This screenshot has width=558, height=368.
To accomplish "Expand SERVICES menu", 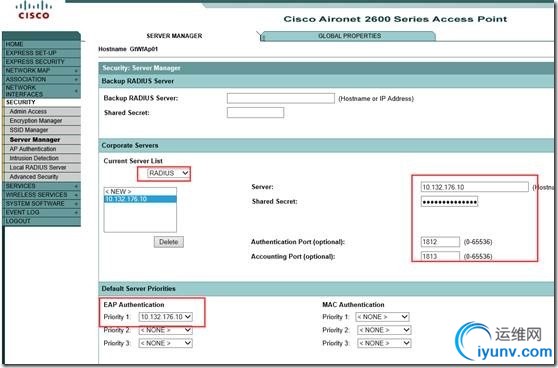I will click(x=42, y=186).
